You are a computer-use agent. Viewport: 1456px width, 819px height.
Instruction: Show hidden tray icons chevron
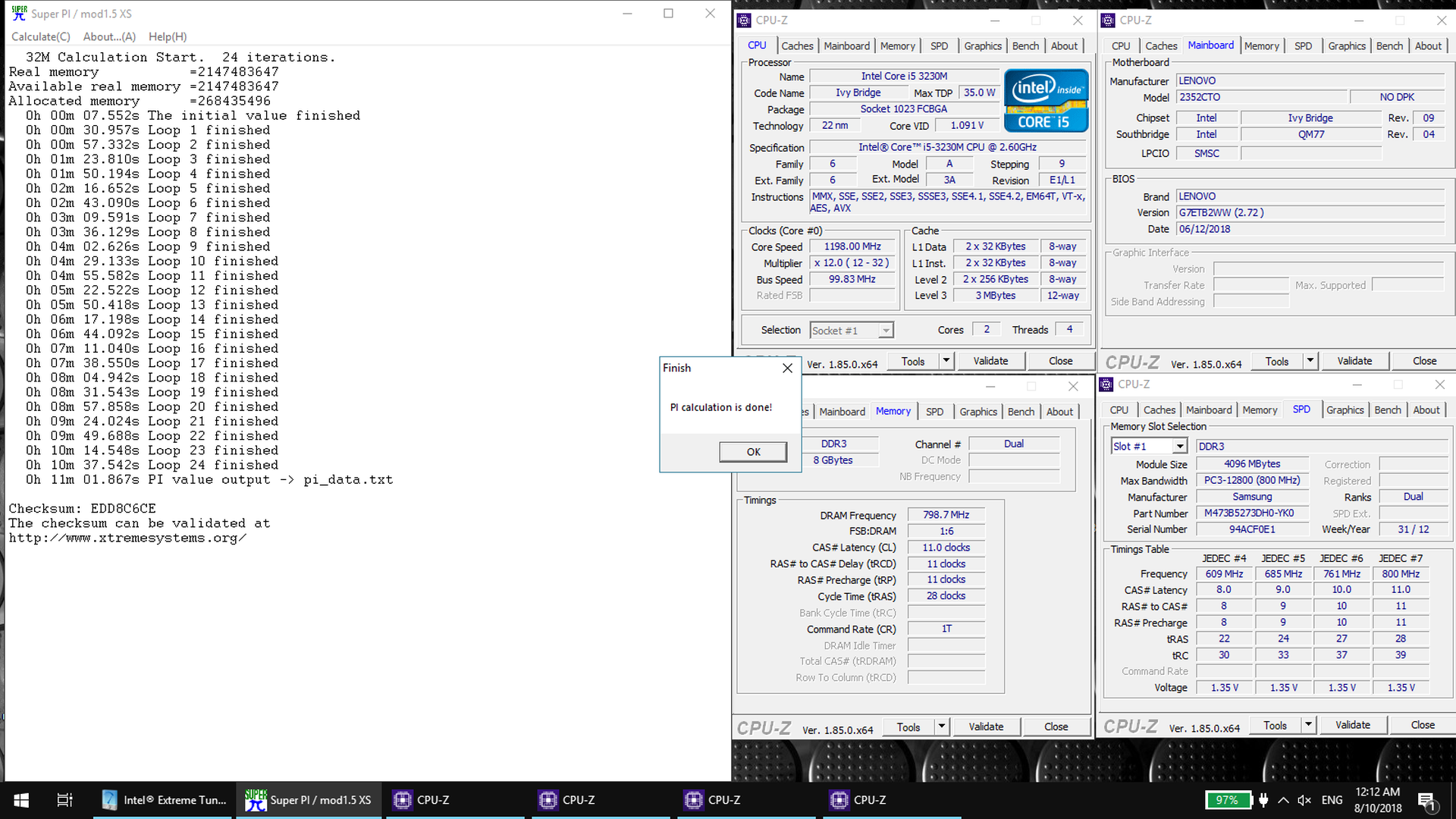click(x=1283, y=800)
